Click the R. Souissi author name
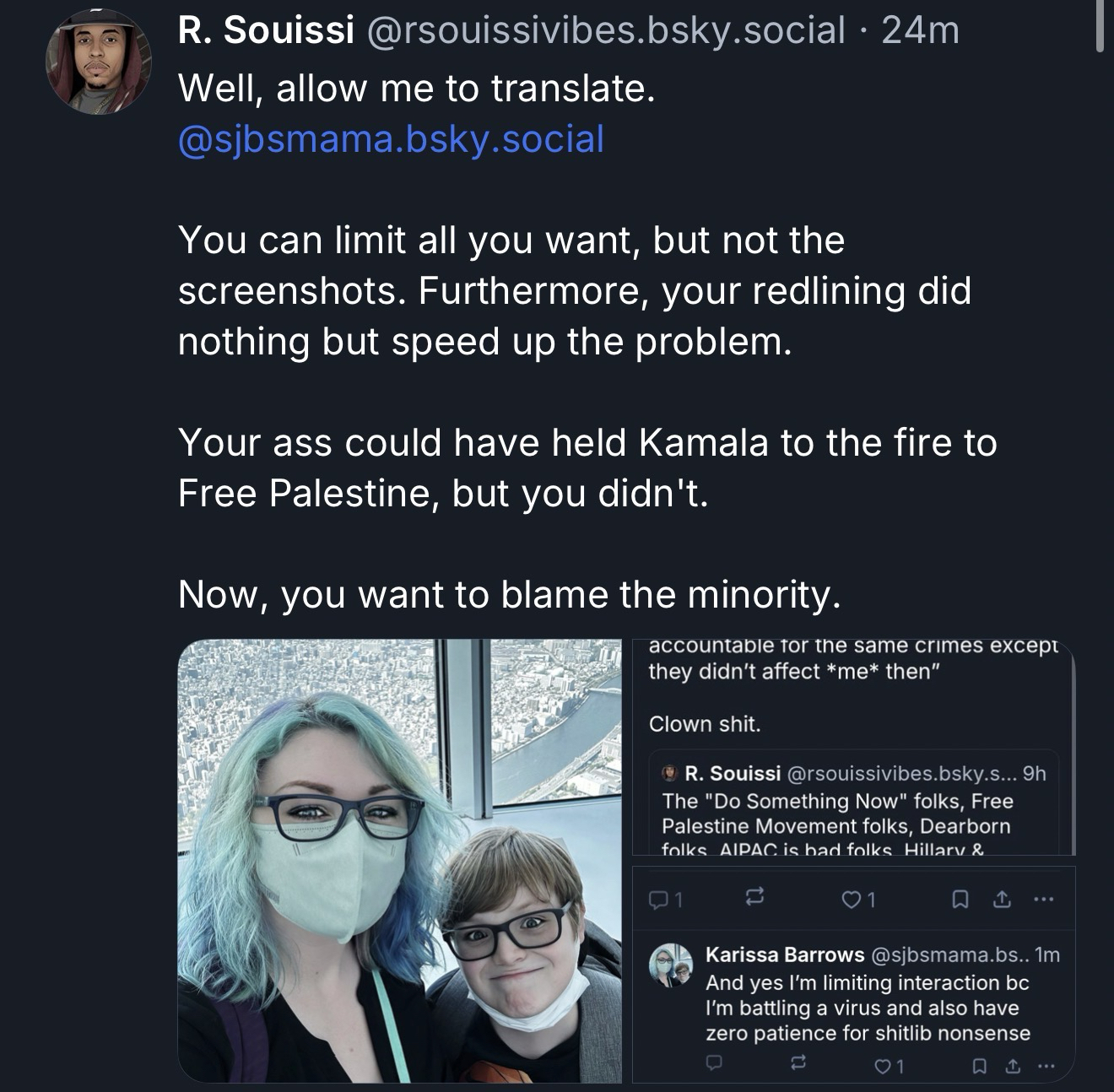This screenshot has width=1114, height=1092. click(x=265, y=30)
